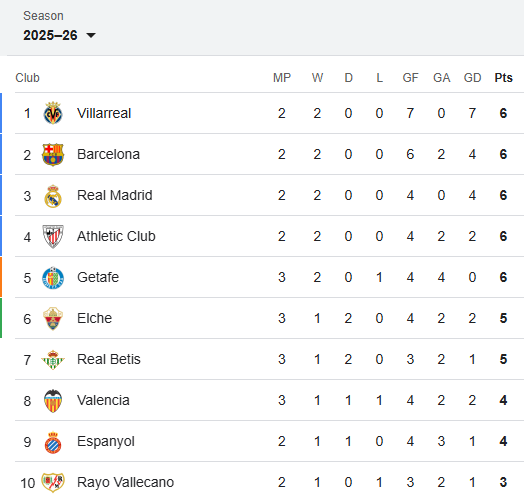Click the Pts column header

point(503,78)
